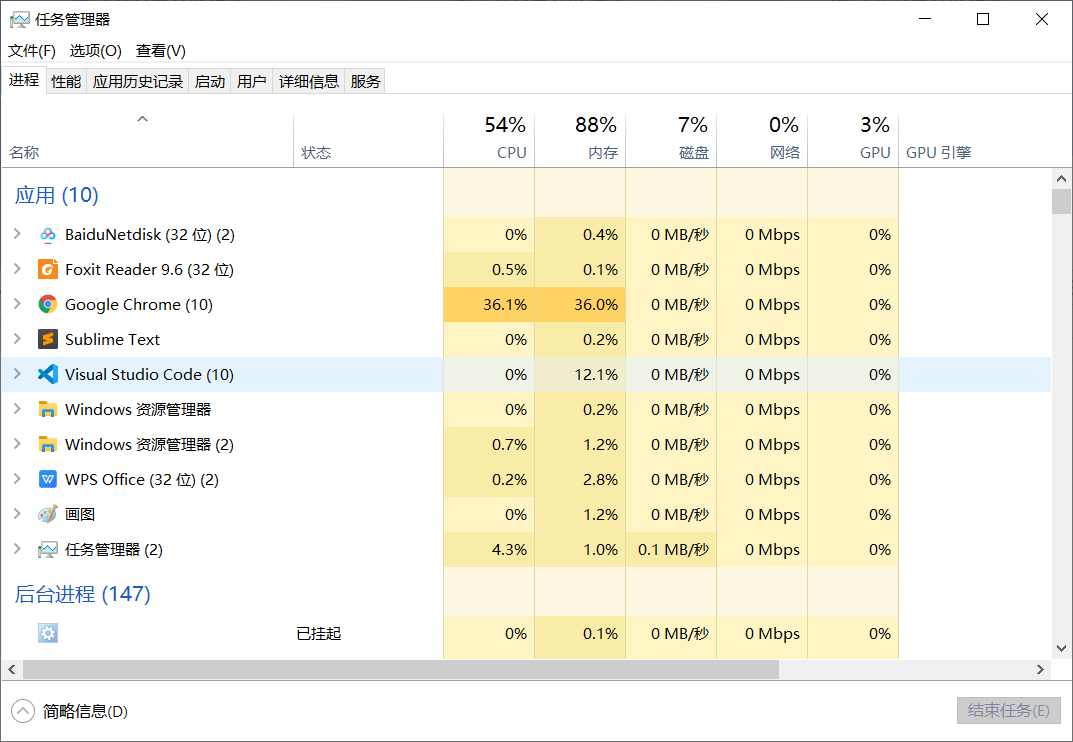Click 任务管理器 4.3% CPU cell
The image size is (1073, 742).
coord(489,550)
